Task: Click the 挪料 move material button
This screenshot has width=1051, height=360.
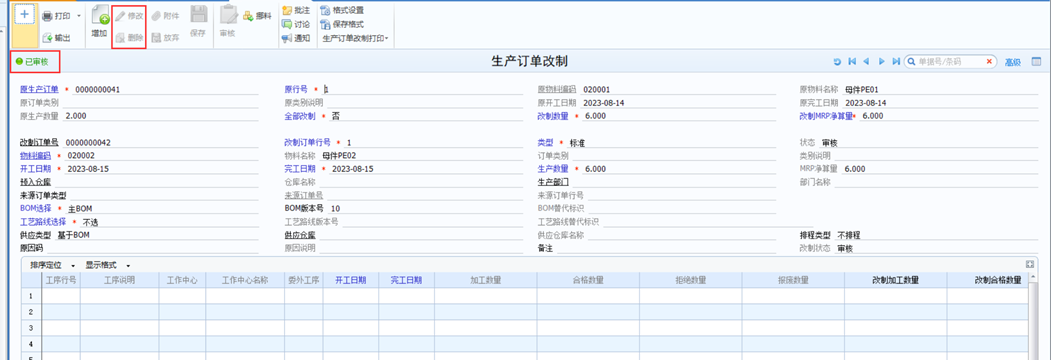Action: pyautogui.click(x=257, y=15)
